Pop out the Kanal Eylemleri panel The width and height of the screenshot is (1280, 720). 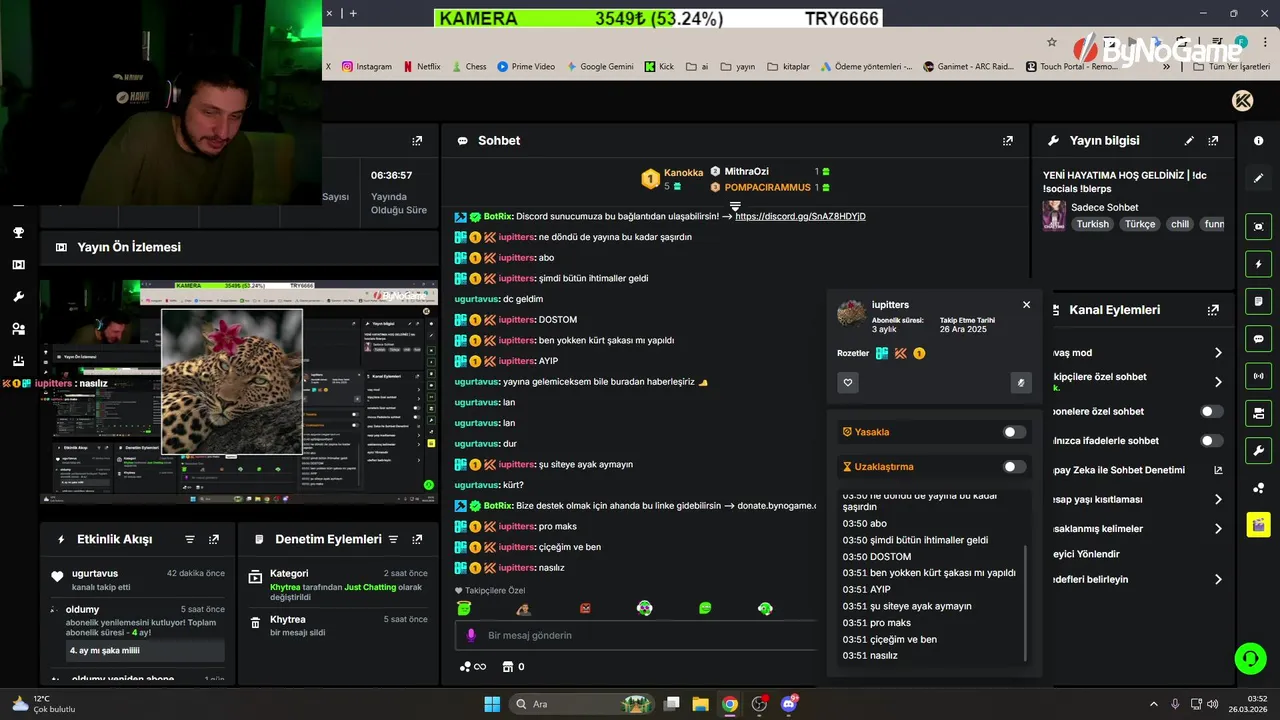[x=1213, y=310]
